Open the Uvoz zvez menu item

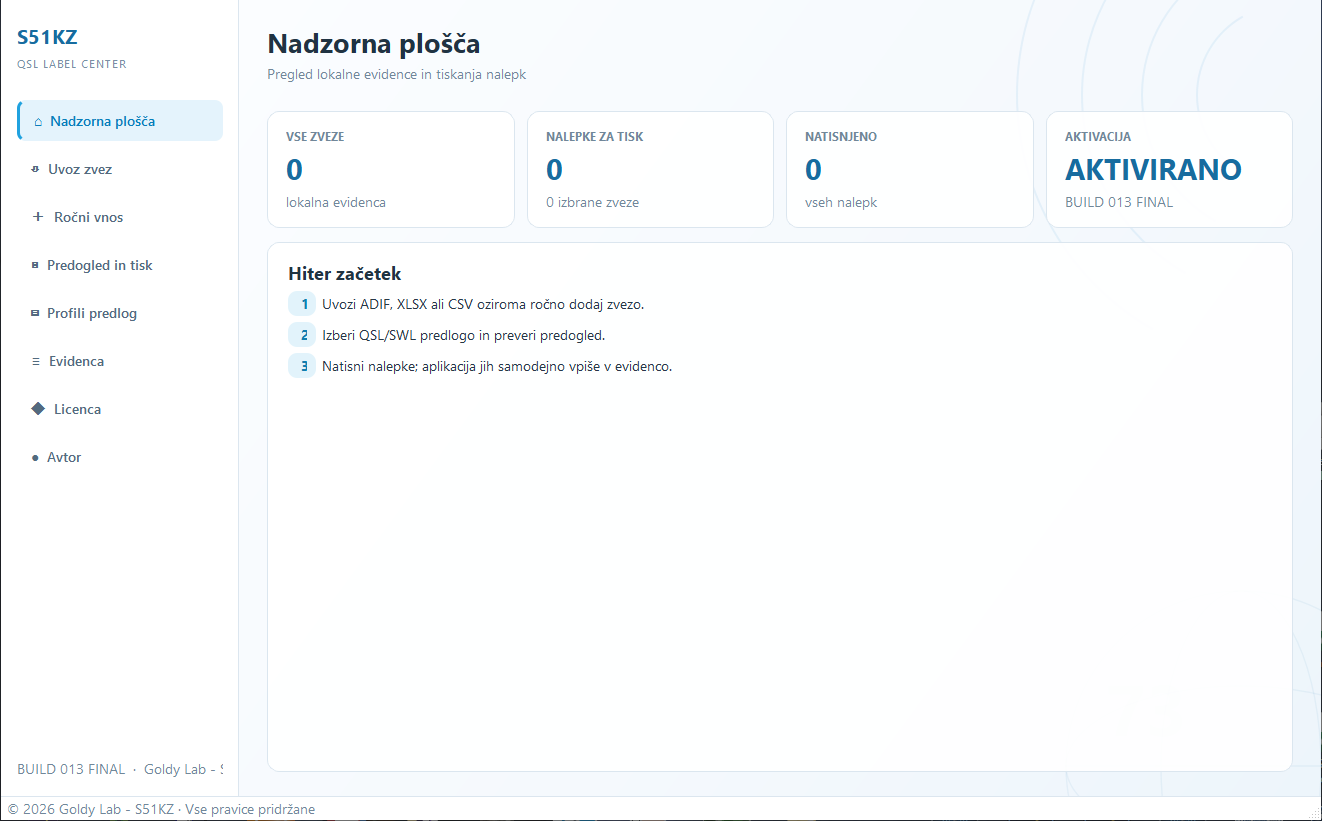(120, 169)
